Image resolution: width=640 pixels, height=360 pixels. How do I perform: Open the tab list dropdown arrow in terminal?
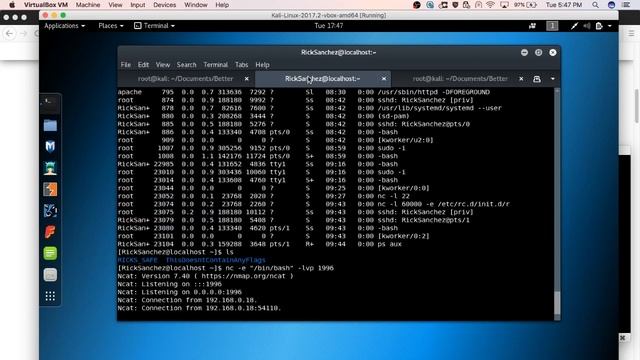point(553,79)
